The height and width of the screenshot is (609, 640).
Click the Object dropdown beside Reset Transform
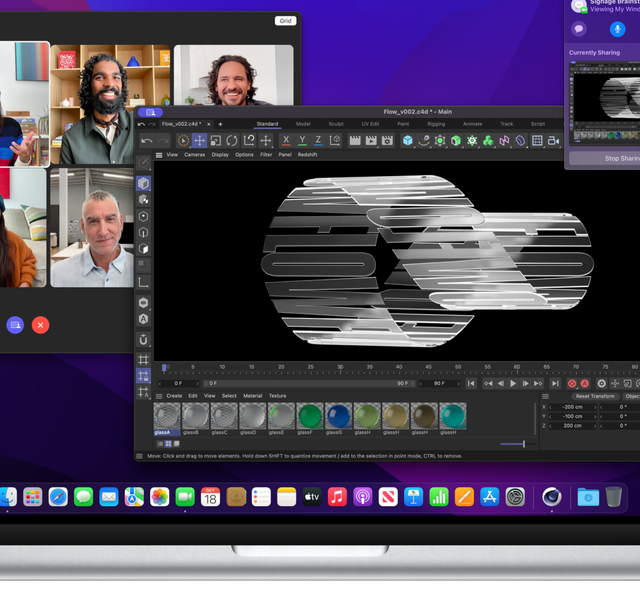632,396
